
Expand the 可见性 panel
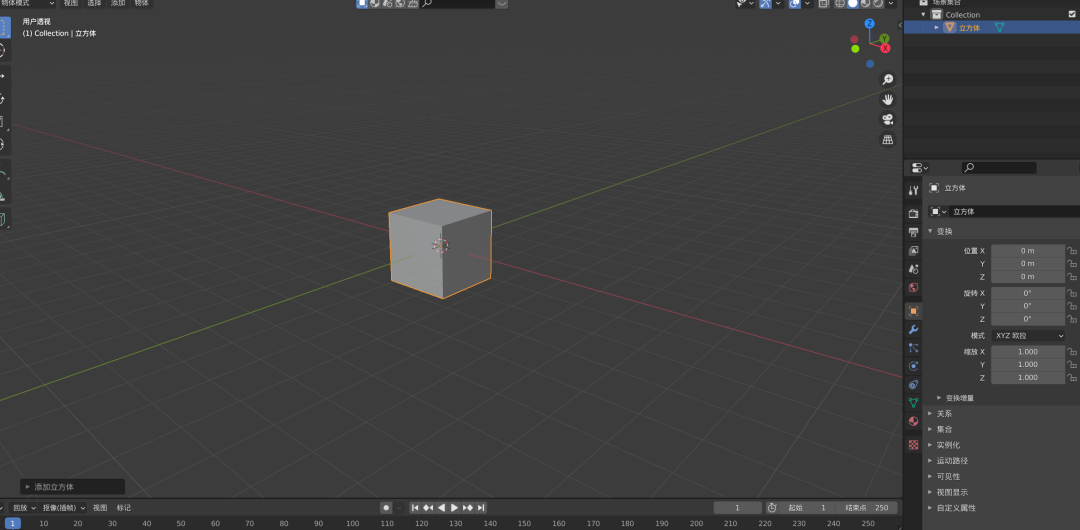[x=930, y=476]
